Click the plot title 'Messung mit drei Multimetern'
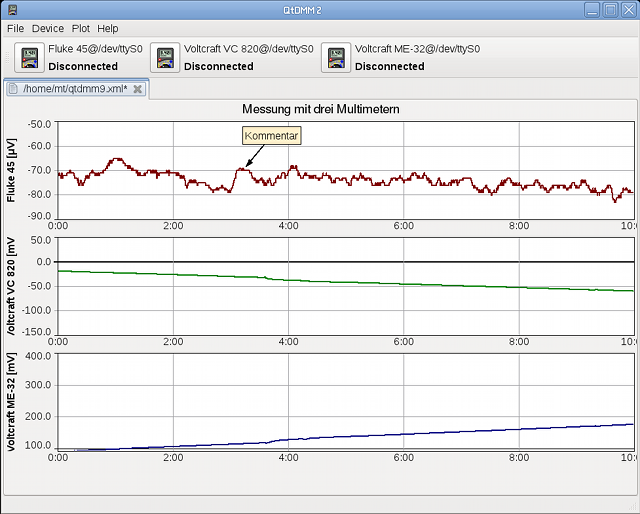640x514 pixels. 321,109
